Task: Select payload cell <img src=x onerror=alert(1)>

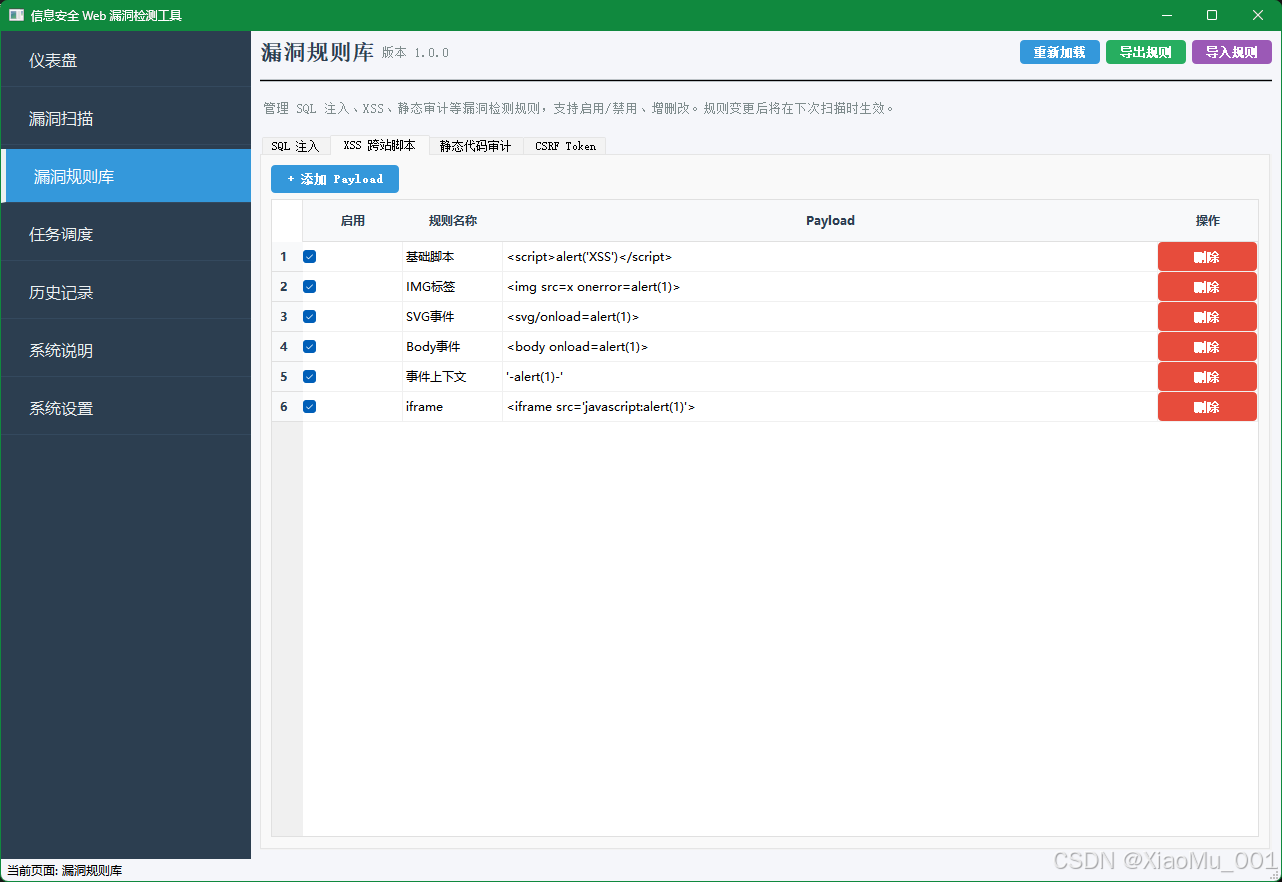Action: point(830,287)
